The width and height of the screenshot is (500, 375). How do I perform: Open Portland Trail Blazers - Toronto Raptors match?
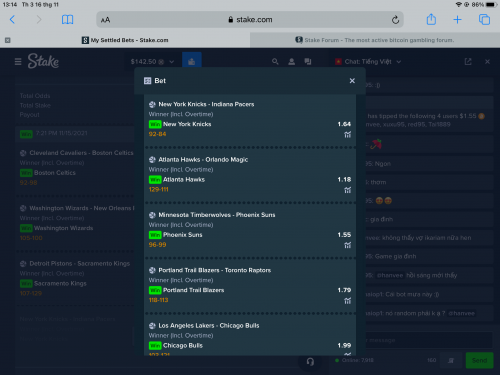pos(214,270)
